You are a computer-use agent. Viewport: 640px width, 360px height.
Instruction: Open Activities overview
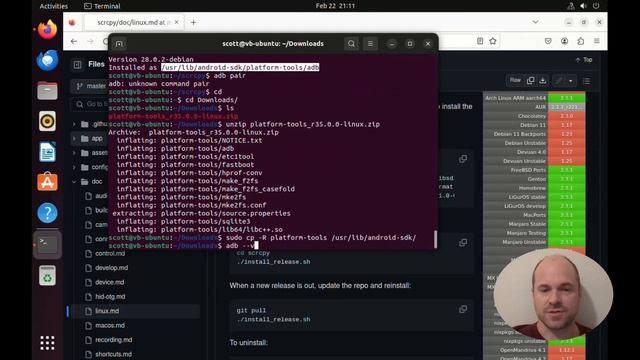[53, 6]
